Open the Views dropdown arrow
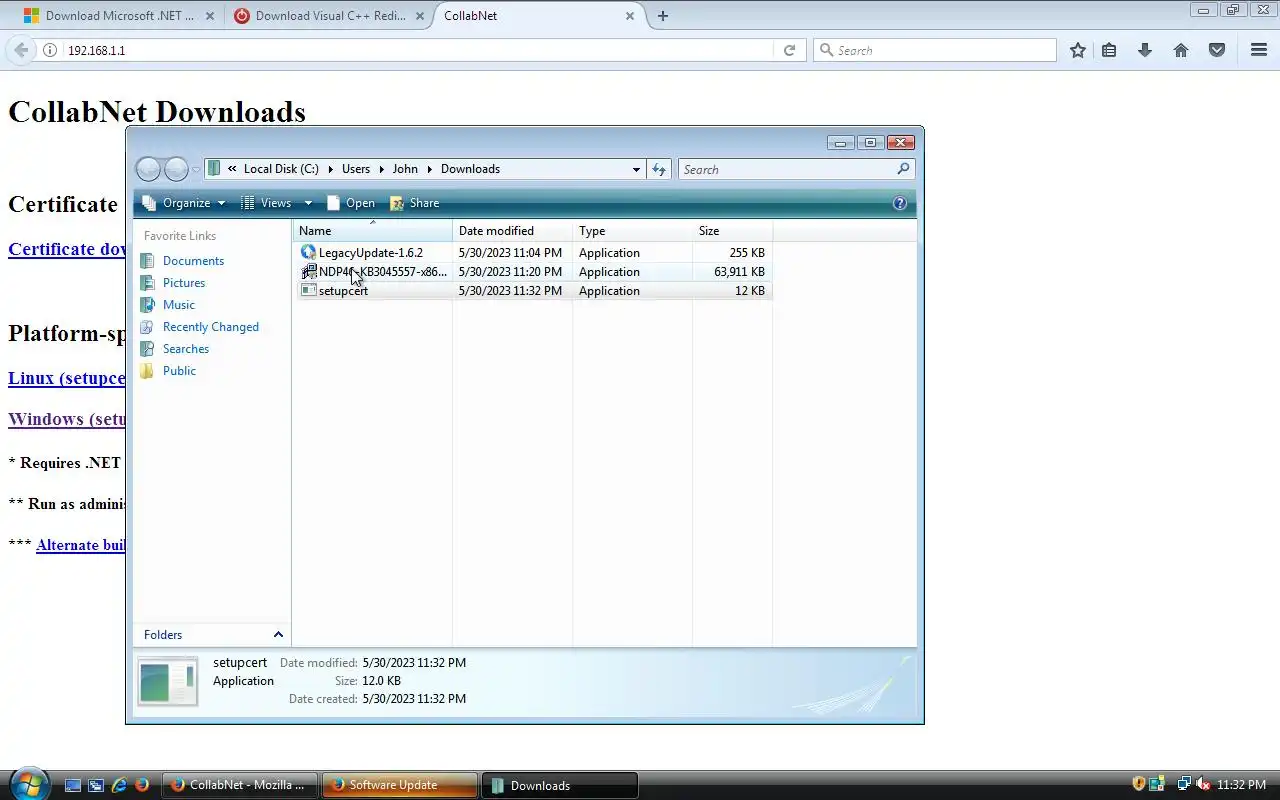 [x=308, y=203]
